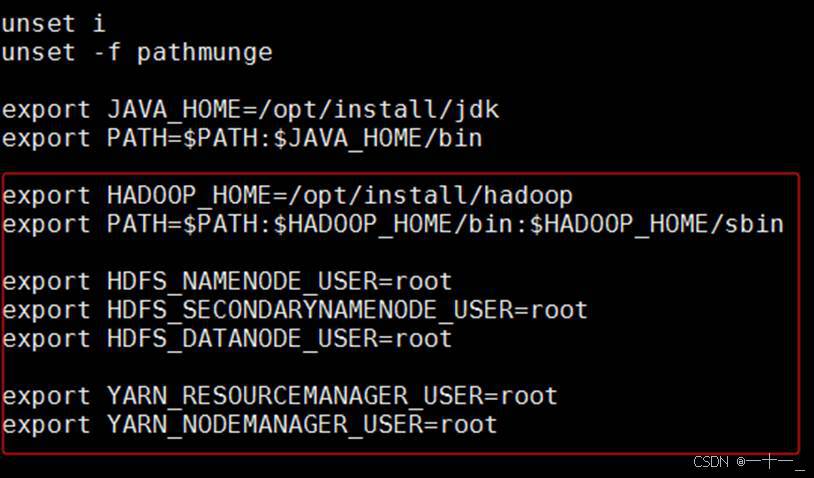The height and width of the screenshot is (478, 814).
Task: Click '$HADOOP_HOME/bin' in PATH line
Action: click(x=393, y=225)
